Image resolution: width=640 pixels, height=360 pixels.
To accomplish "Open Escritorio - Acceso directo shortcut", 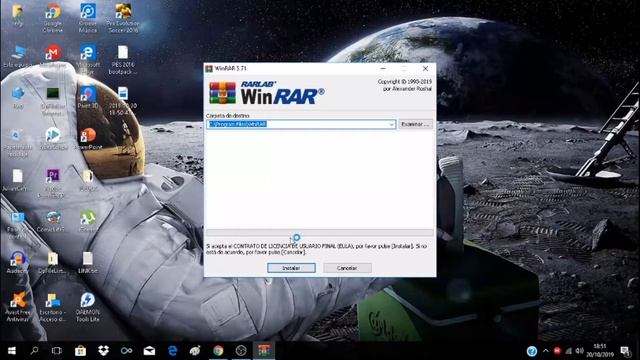I will (x=52, y=307).
